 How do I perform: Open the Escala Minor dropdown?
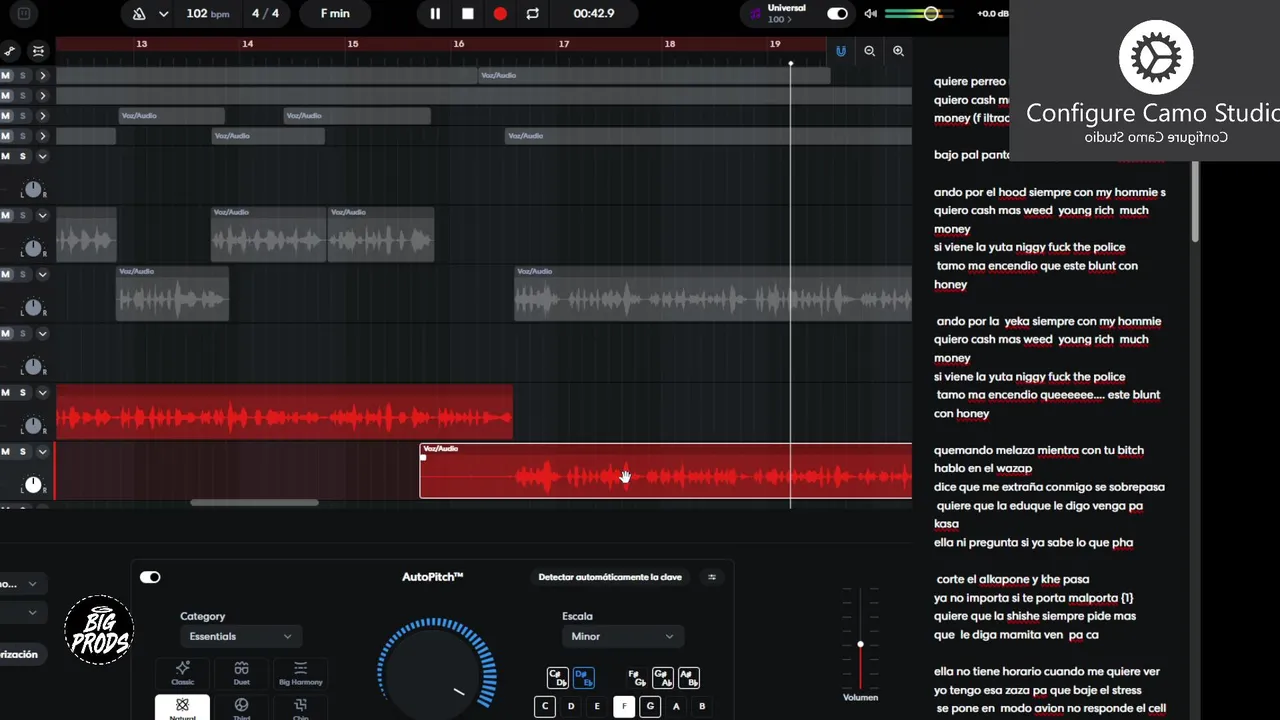tap(622, 636)
